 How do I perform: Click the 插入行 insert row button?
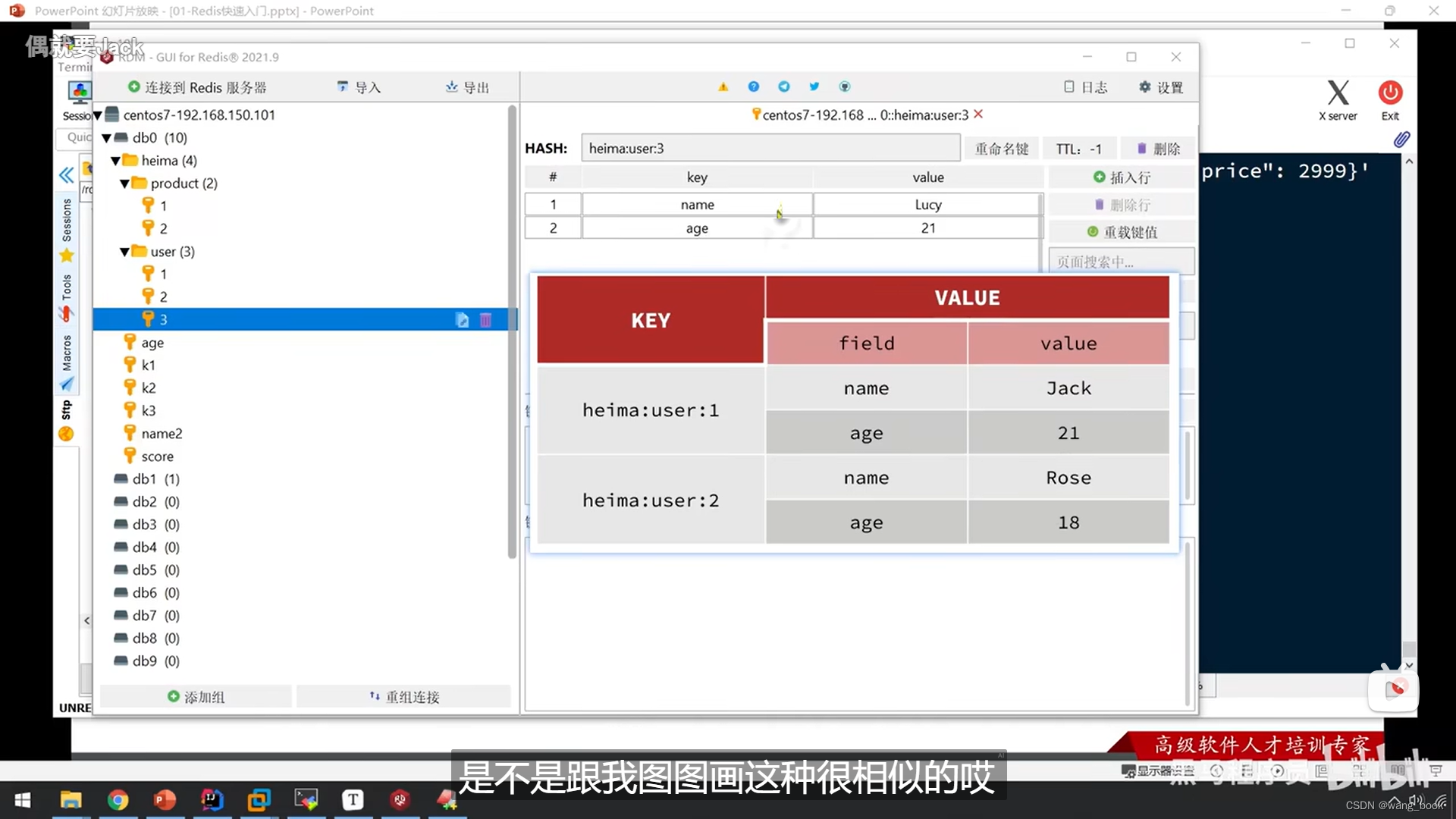pyautogui.click(x=1122, y=177)
